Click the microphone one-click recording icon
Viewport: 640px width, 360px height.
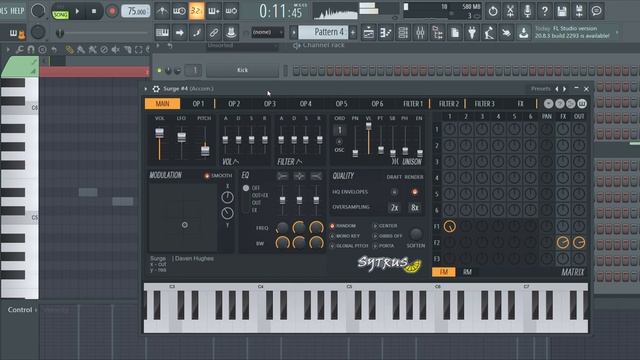click(x=527, y=11)
